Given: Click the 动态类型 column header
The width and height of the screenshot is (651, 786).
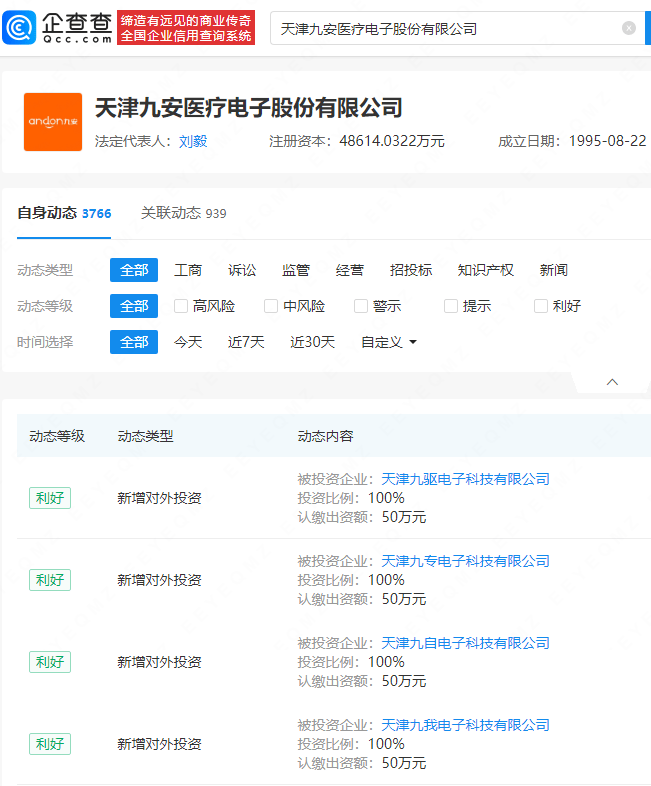Looking at the screenshot, I should click(x=145, y=436).
